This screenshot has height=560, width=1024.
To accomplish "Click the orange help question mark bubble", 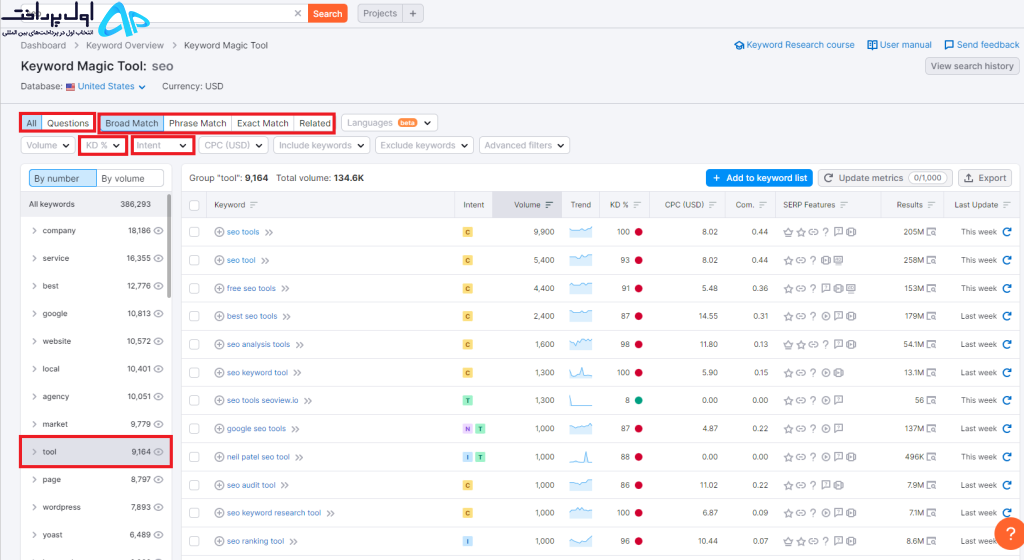I will pos(1010,533).
